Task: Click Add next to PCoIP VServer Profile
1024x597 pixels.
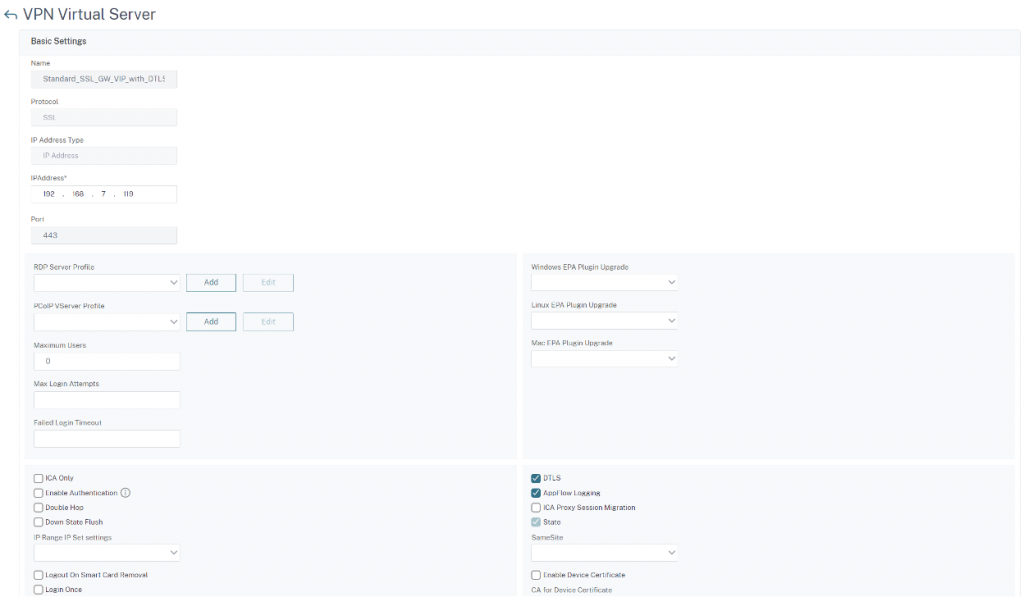Action: pos(210,321)
